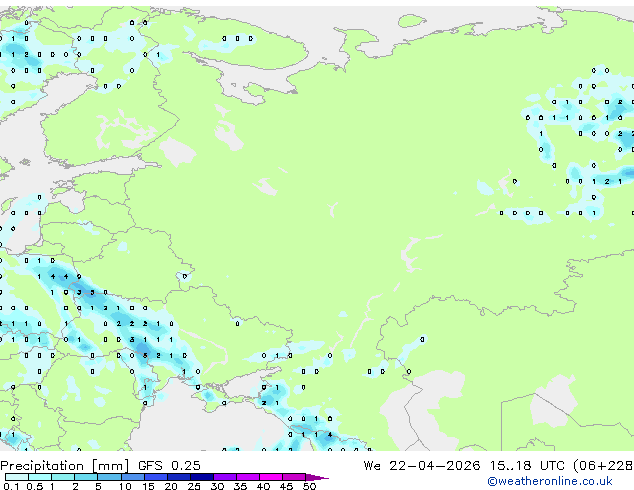Viewport: 634px width, 490px height.
Task: Click the "45" legend scale label
Action: coord(286,486)
